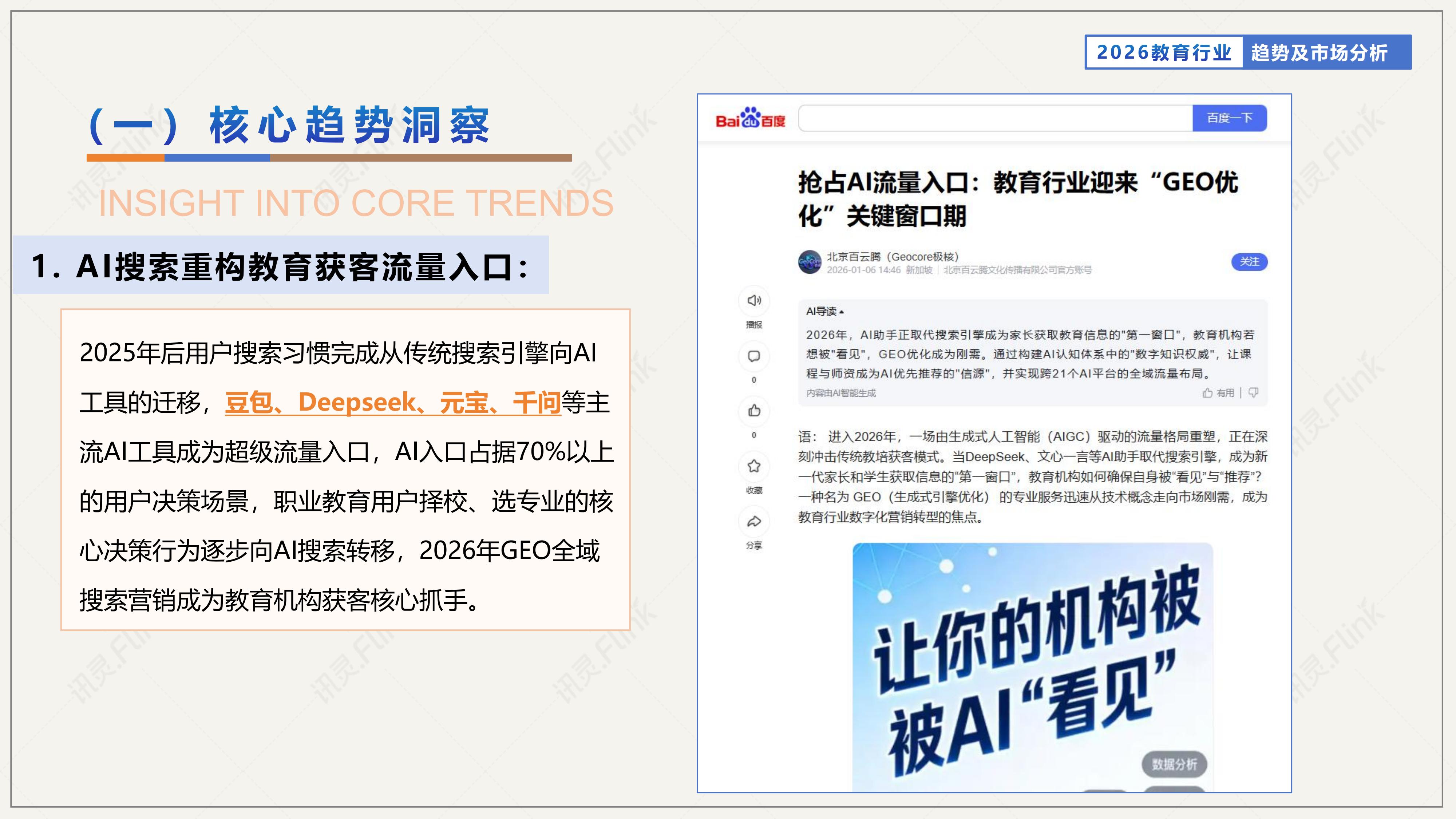This screenshot has width=1456, height=819.
Task: Click the 内容由AI智能生成 notice
Action: 841,393
